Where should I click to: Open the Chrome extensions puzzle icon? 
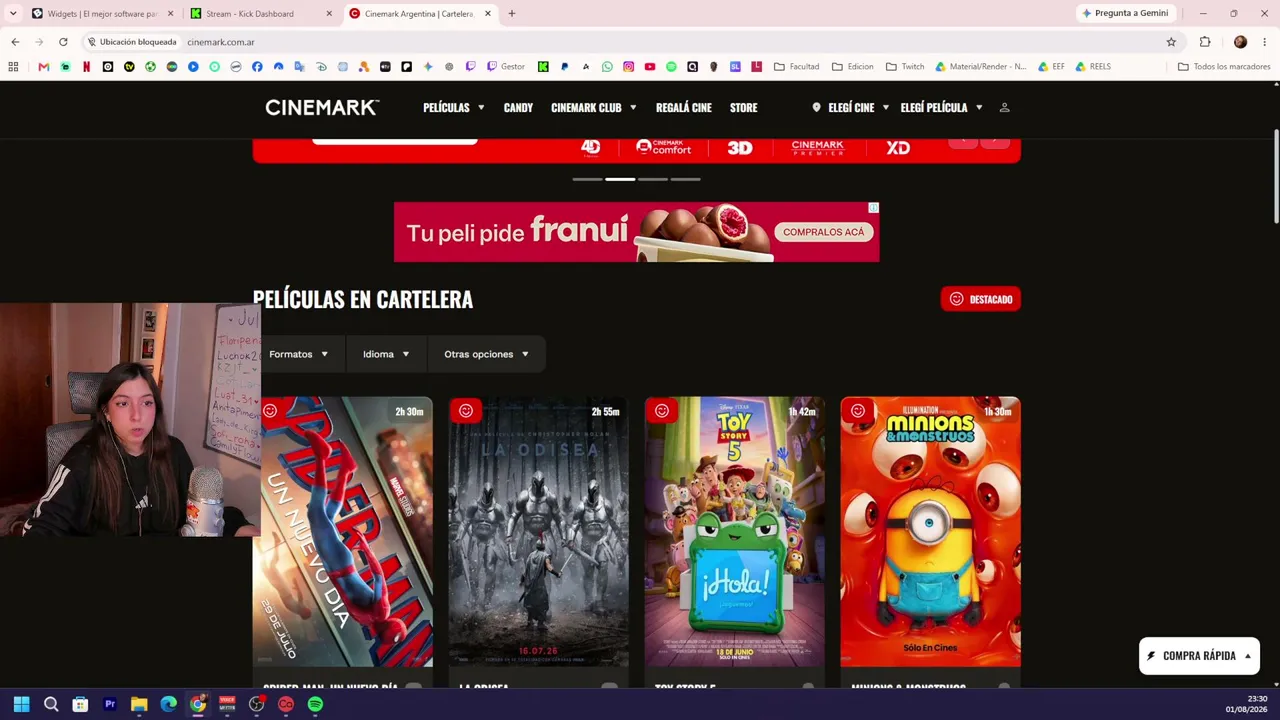[x=1205, y=42]
